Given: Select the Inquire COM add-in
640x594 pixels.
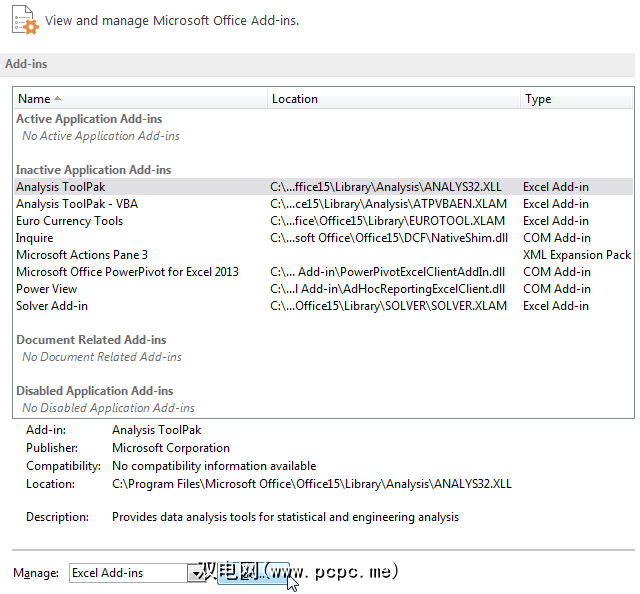Looking at the screenshot, I should click(35, 238).
